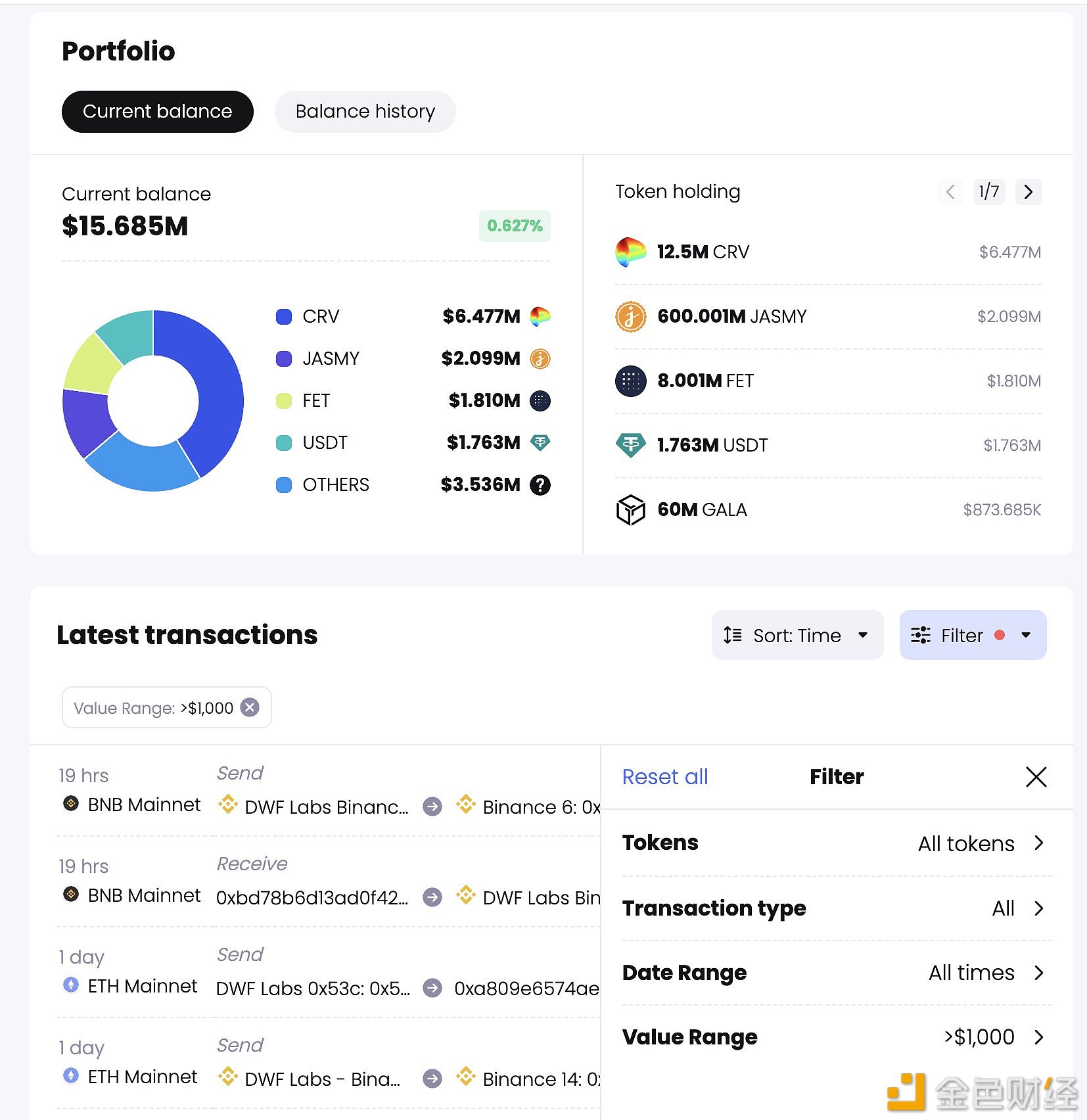
Task: Click the purple JASMY legend color swatch
Action: click(284, 359)
